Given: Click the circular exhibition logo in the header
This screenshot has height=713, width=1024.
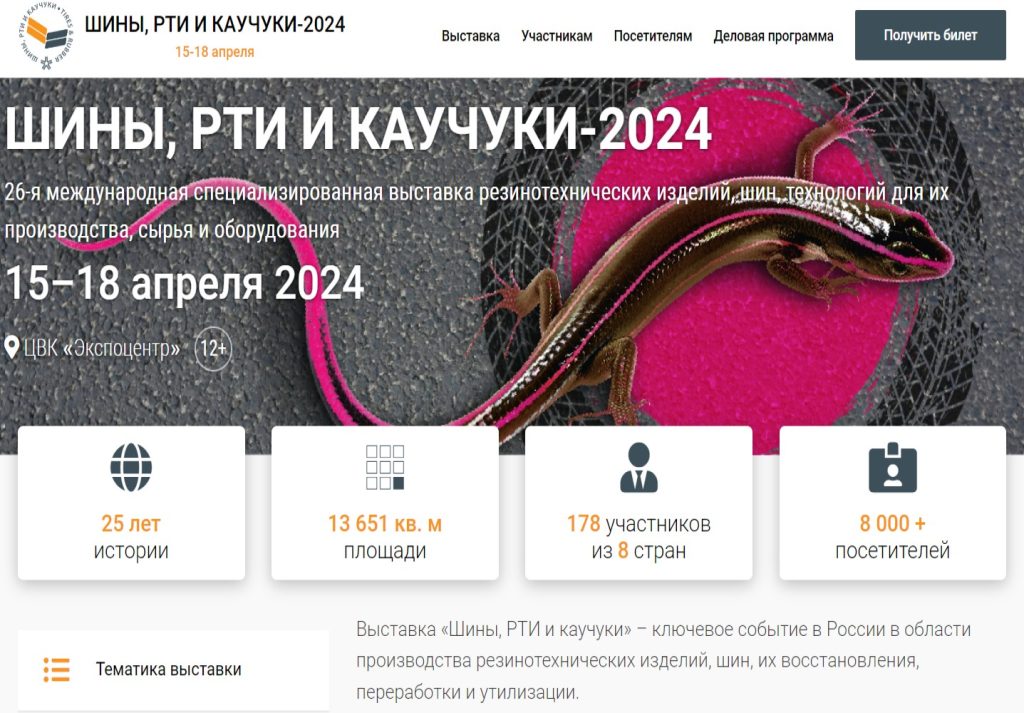Looking at the screenshot, I should pyautogui.click(x=47, y=35).
